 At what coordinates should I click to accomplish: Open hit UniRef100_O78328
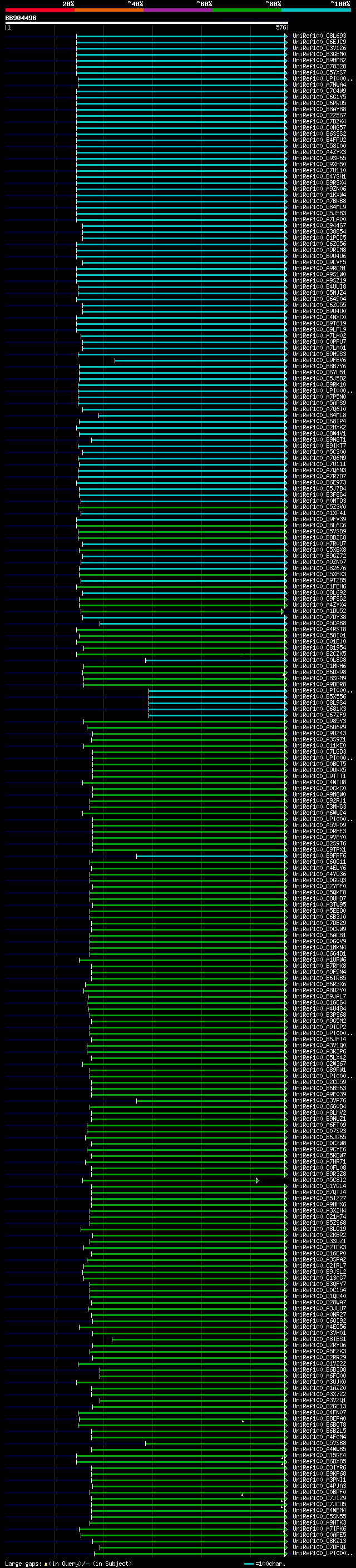(319, 66)
